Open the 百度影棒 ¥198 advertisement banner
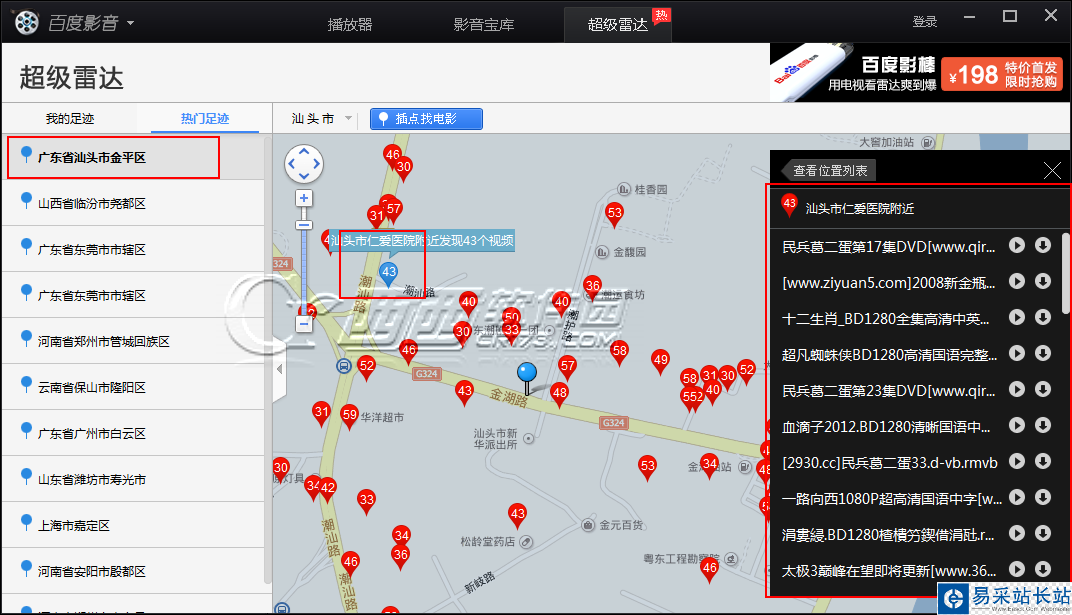1072x615 pixels. click(920, 72)
